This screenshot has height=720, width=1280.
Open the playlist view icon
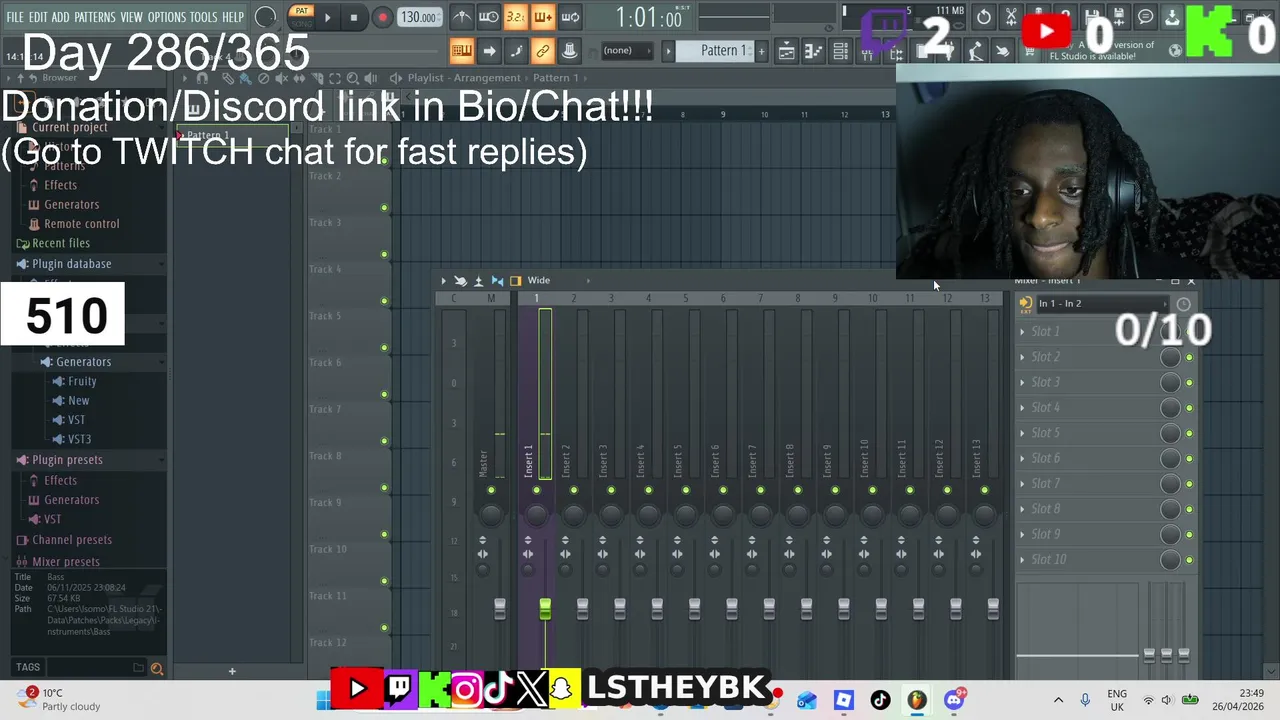click(x=787, y=52)
